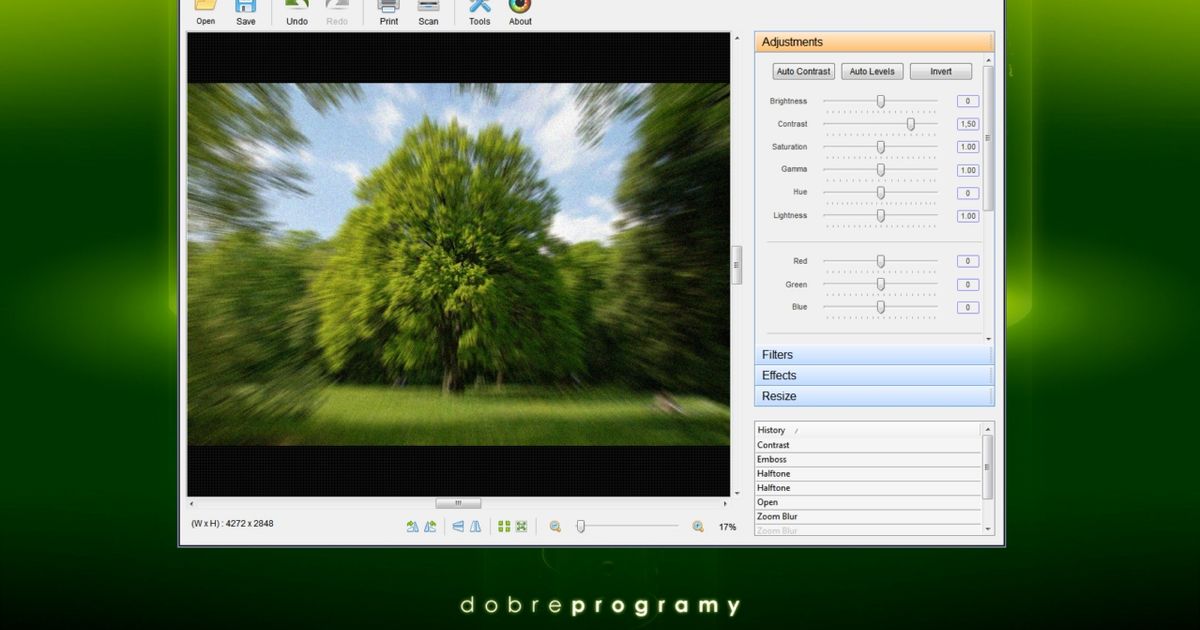Click the Blue channel slider handle
This screenshot has width=1200, height=630.
tap(881, 307)
